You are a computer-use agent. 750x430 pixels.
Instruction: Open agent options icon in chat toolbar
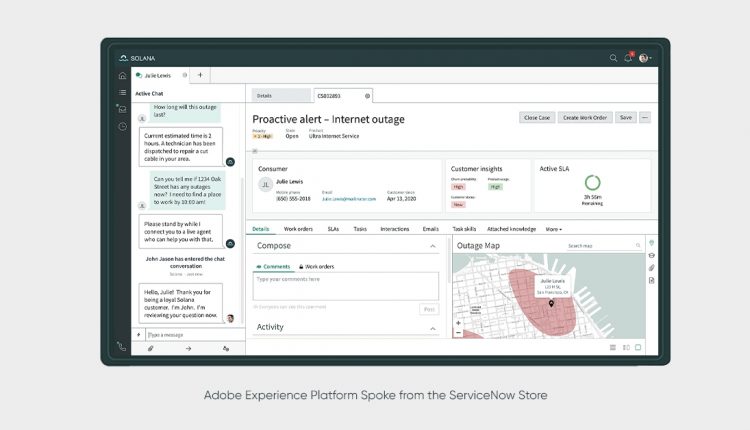point(226,349)
